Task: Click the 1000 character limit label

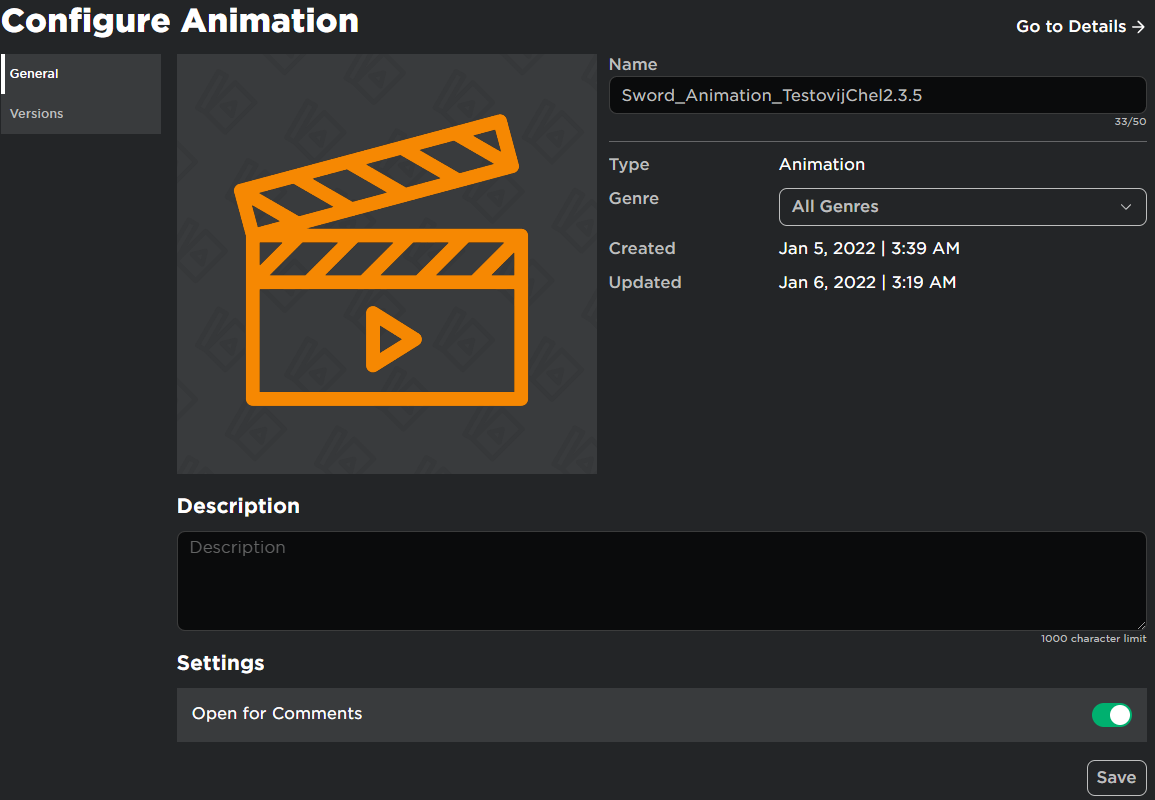Action: 1093,638
